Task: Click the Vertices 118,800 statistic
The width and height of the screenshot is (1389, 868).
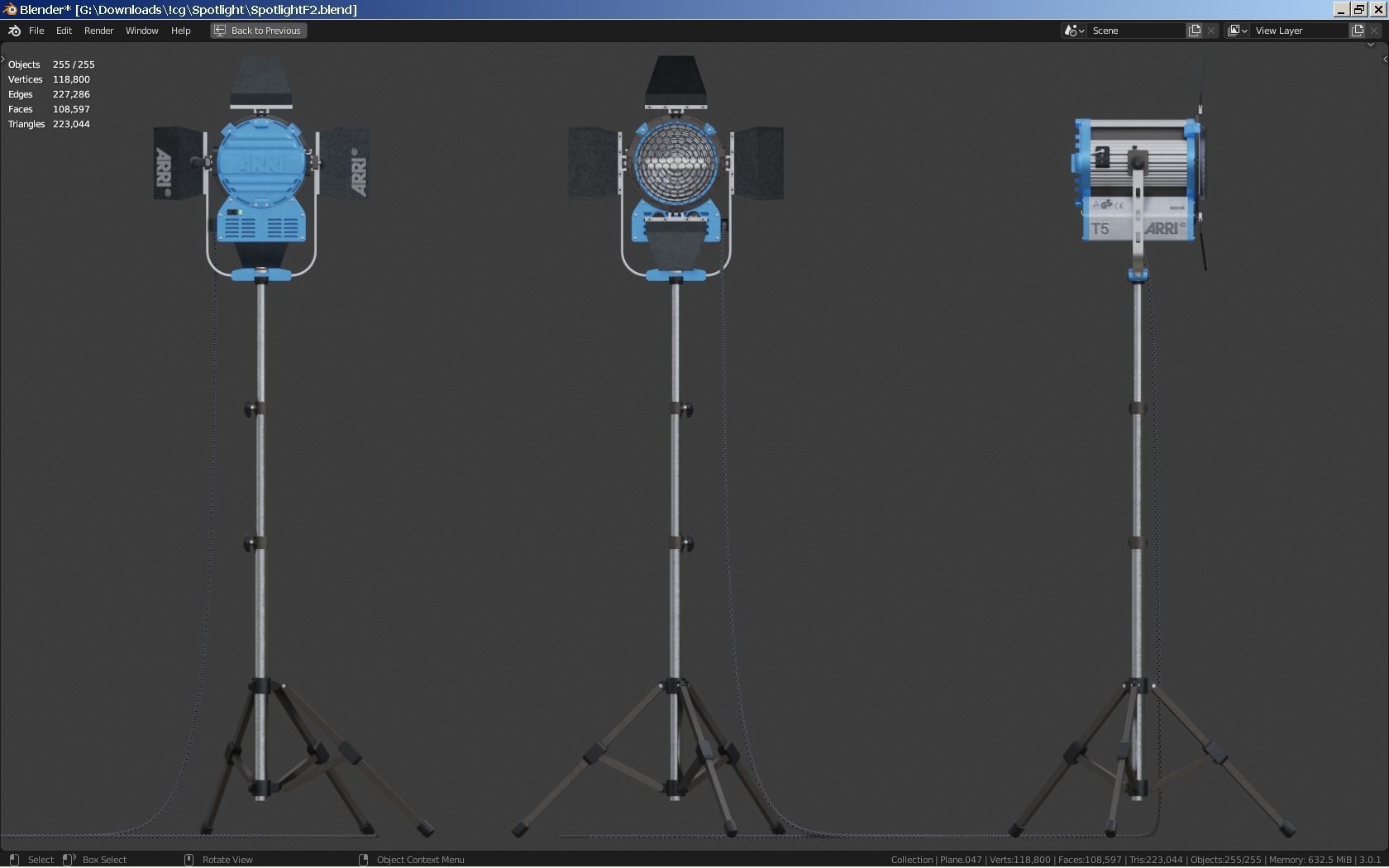Action: [x=49, y=79]
